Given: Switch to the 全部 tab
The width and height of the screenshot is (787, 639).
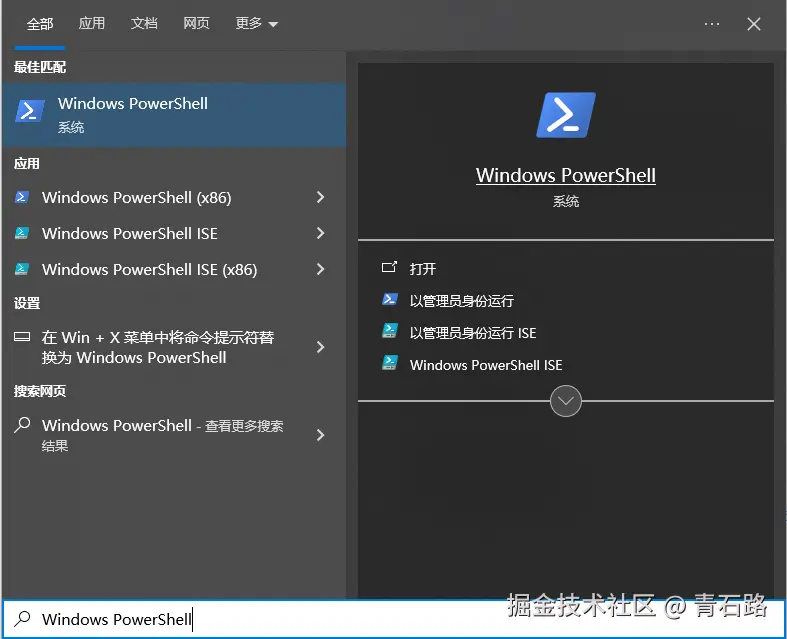Looking at the screenshot, I should coord(40,24).
